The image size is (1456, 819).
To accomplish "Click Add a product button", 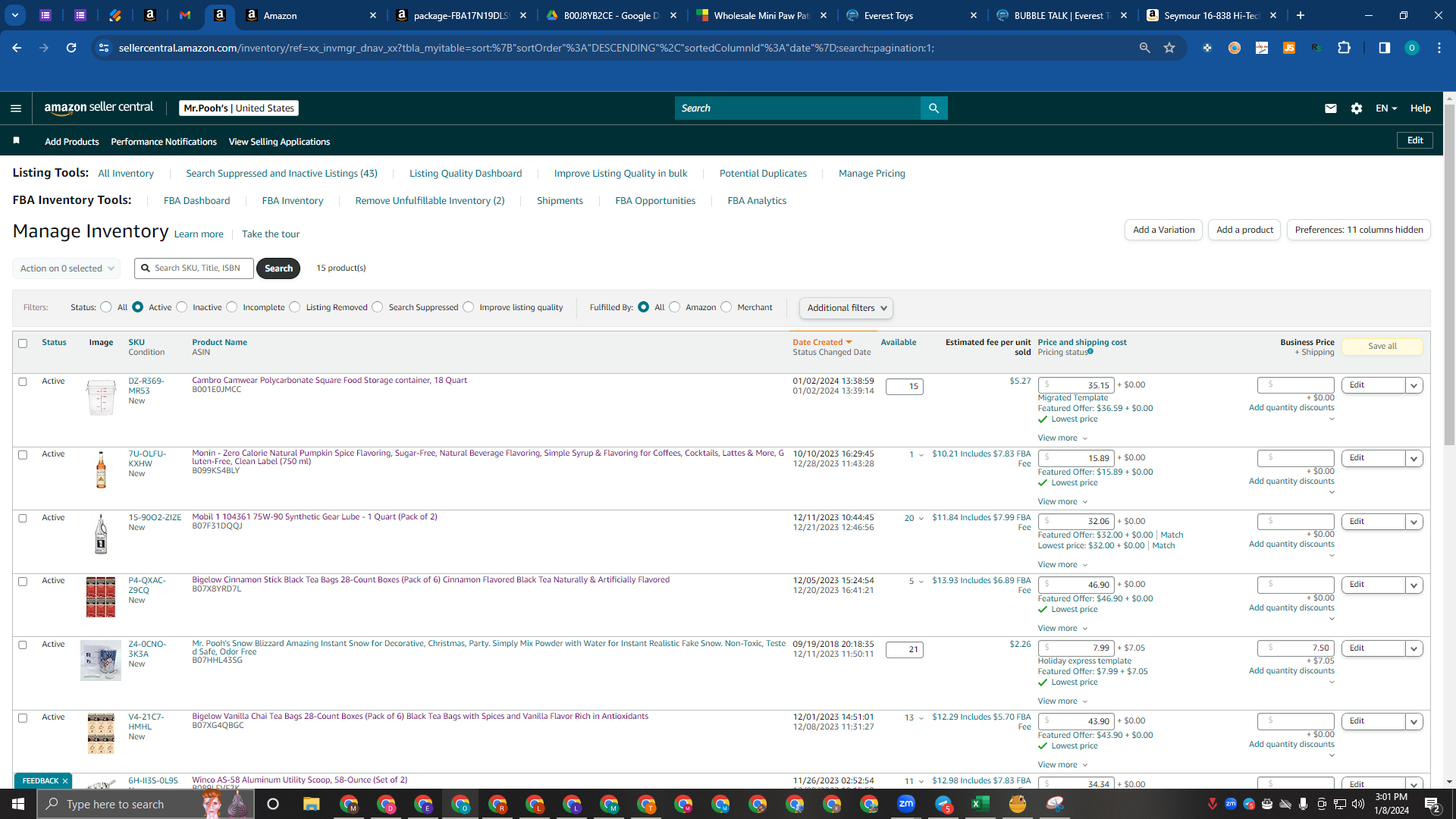I will [1244, 230].
